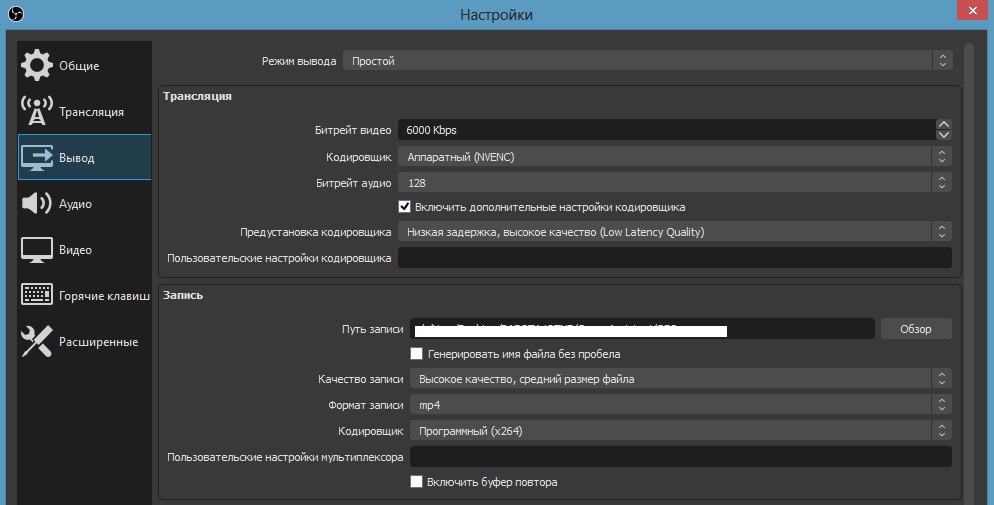
Task: Open the Расширенные tab label
Action: click(98, 342)
